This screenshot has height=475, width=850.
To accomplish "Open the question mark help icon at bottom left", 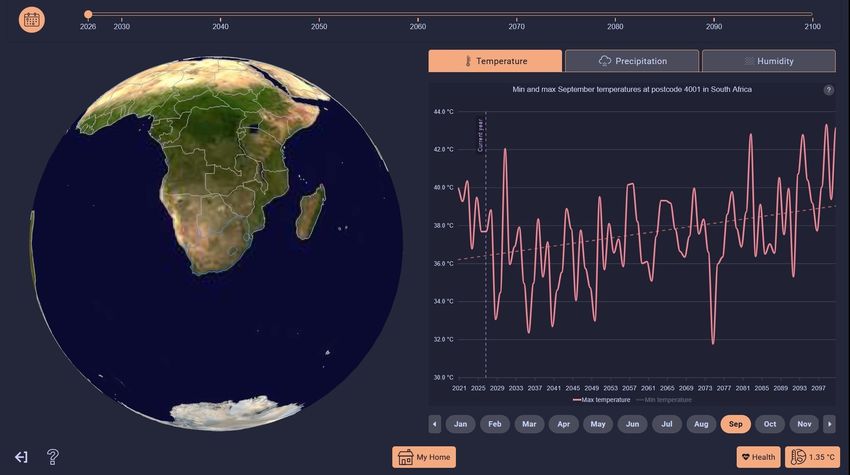I will tap(53, 457).
